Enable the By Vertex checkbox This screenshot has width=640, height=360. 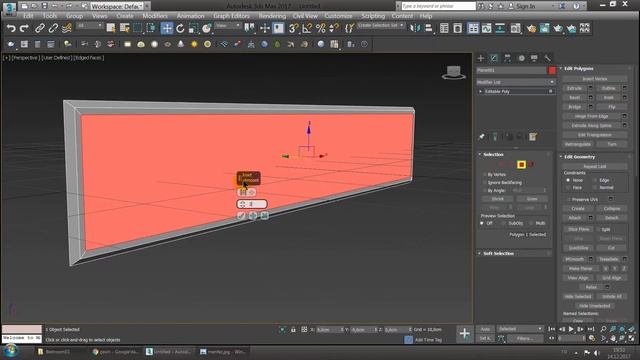point(484,174)
